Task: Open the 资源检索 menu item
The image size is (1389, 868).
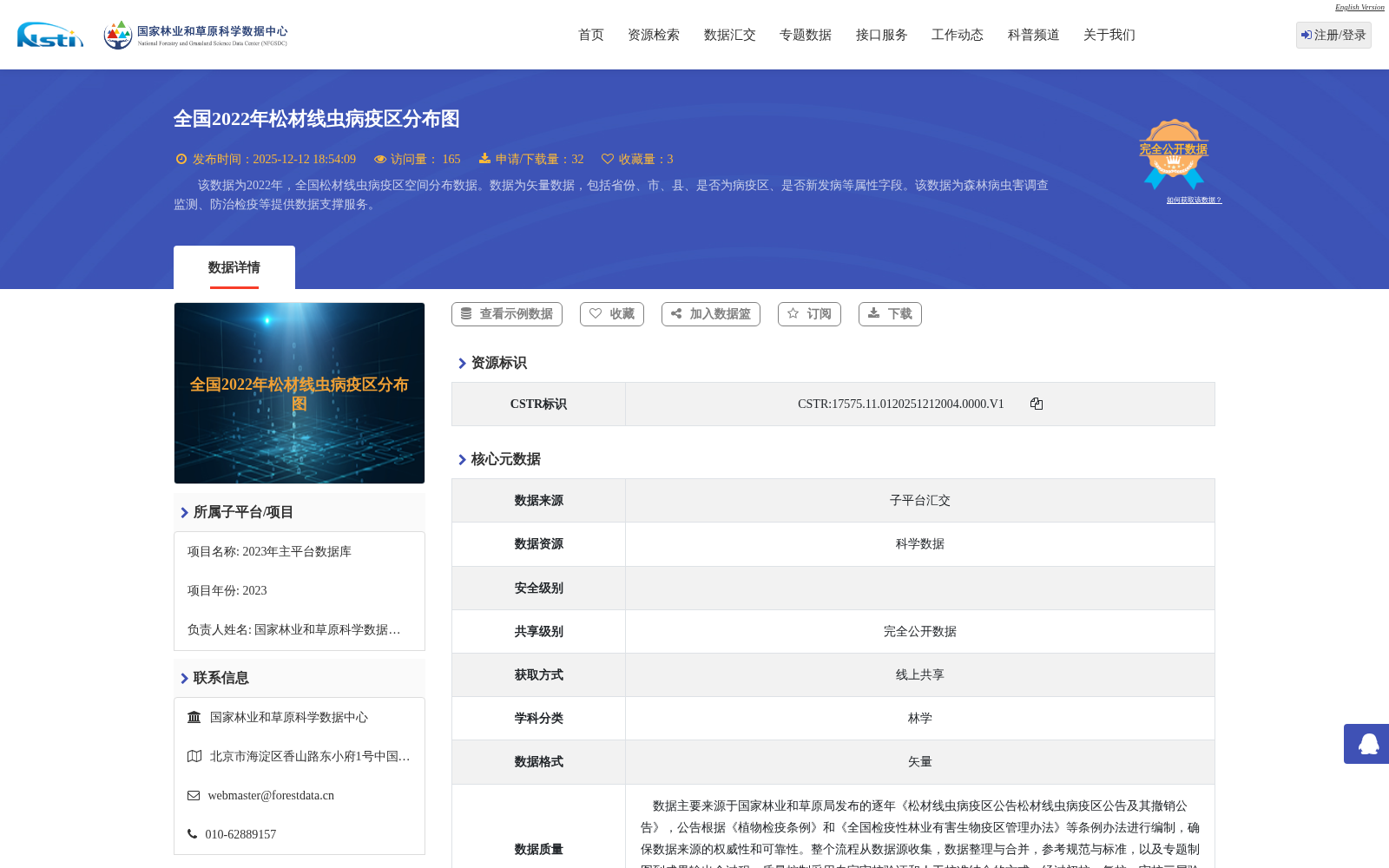Action: tap(654, 35)
